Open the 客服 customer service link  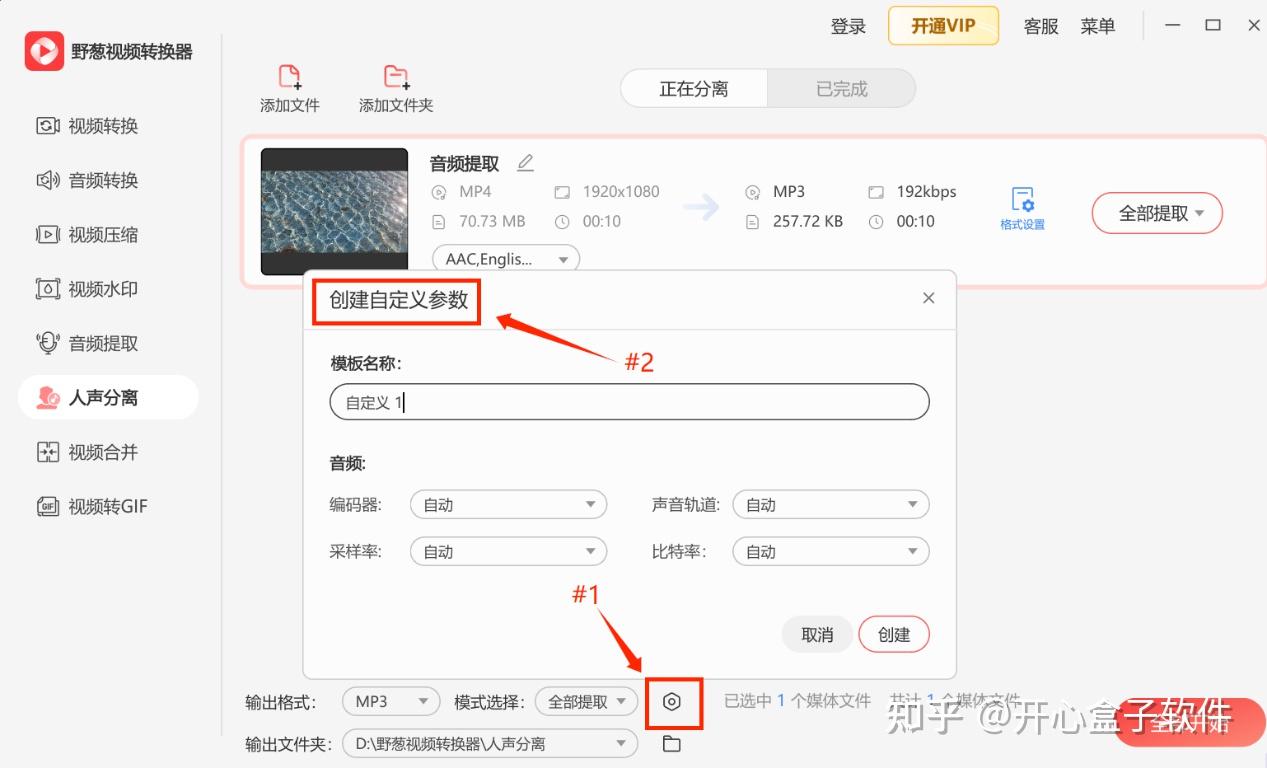point(1041,26)
